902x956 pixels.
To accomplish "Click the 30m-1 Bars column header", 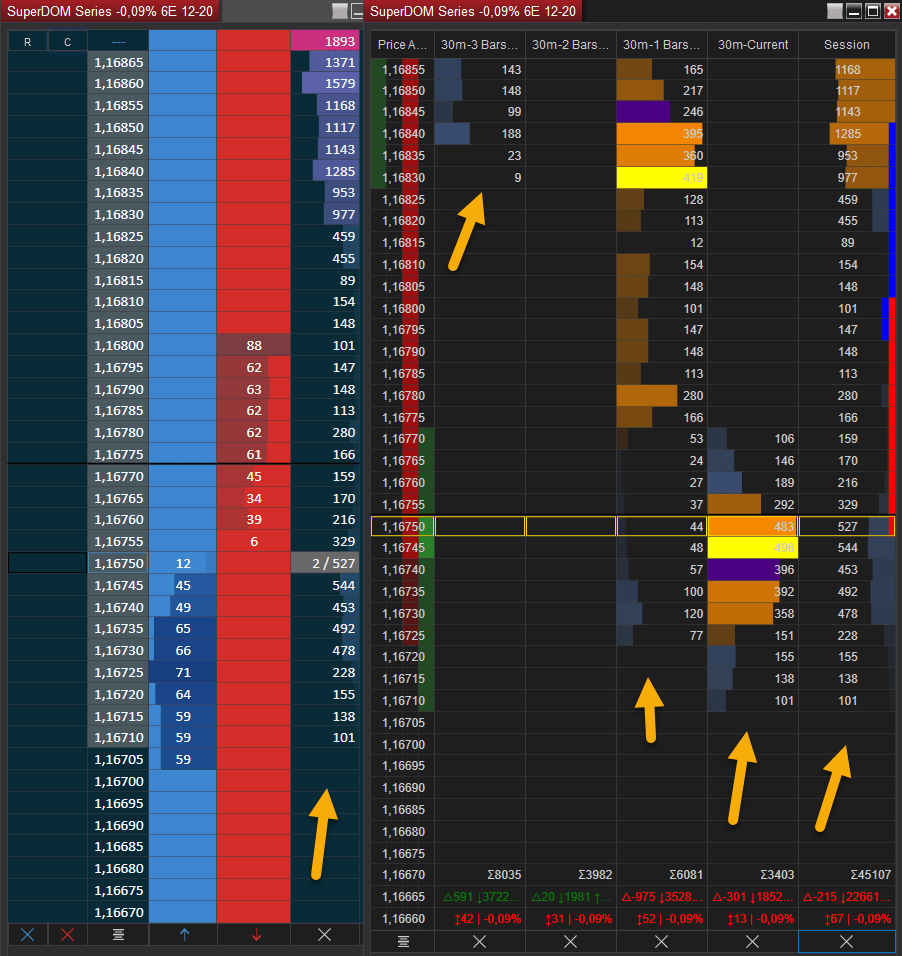I will (662, 45).
